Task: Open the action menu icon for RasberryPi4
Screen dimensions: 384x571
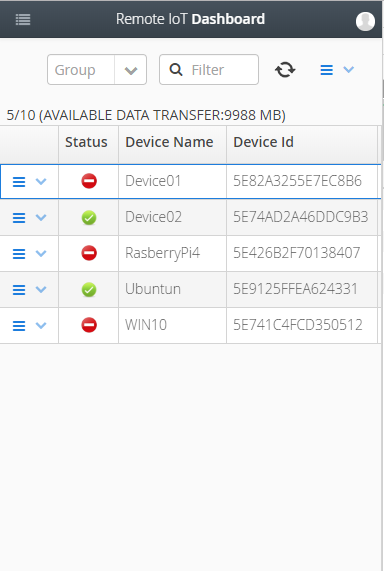Action: pos(19,253)
